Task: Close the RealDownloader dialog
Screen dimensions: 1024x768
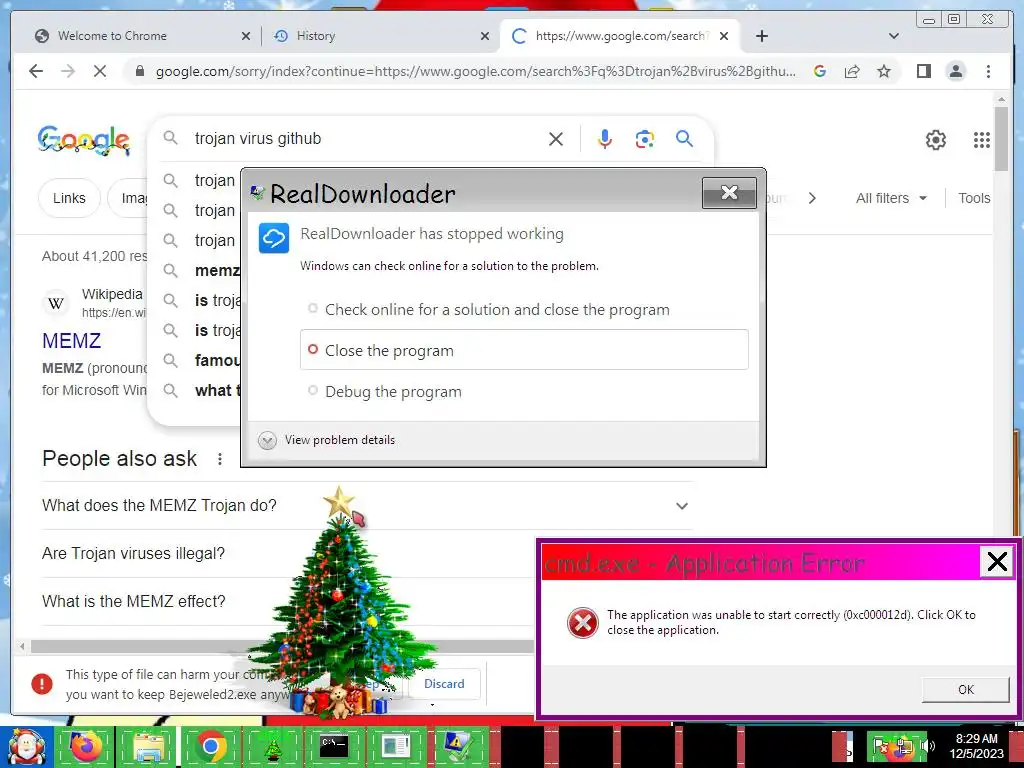Action: point(729,193)
